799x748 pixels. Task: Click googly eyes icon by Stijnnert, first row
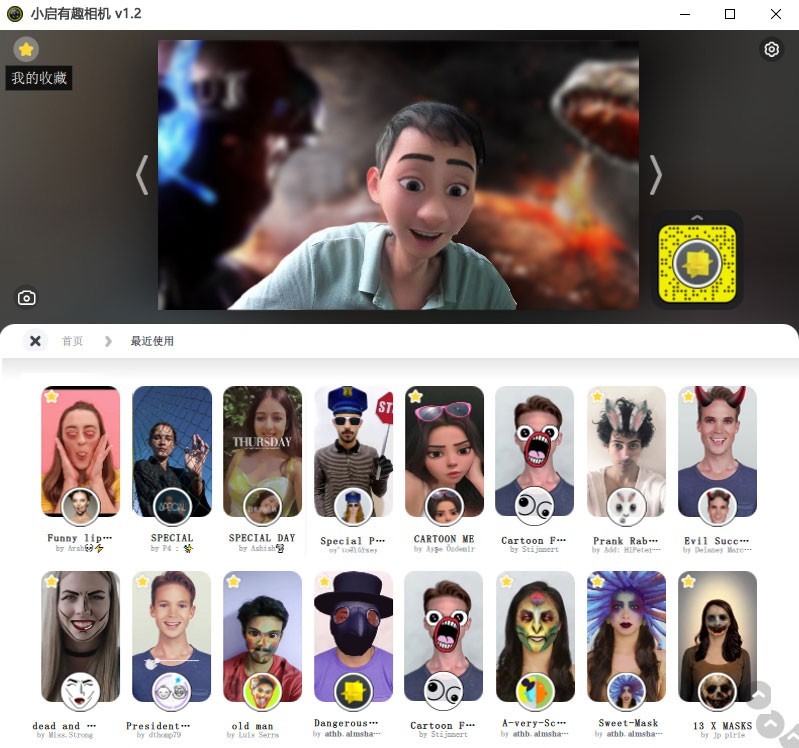[x=535, y=507]
